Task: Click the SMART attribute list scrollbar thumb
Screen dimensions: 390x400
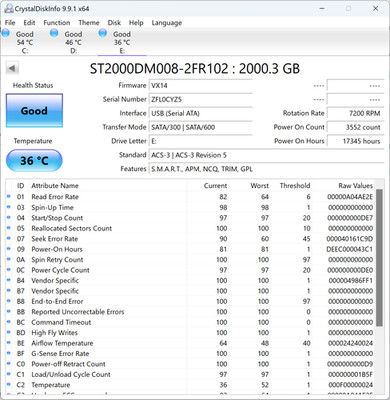Action: pos(379,258)
